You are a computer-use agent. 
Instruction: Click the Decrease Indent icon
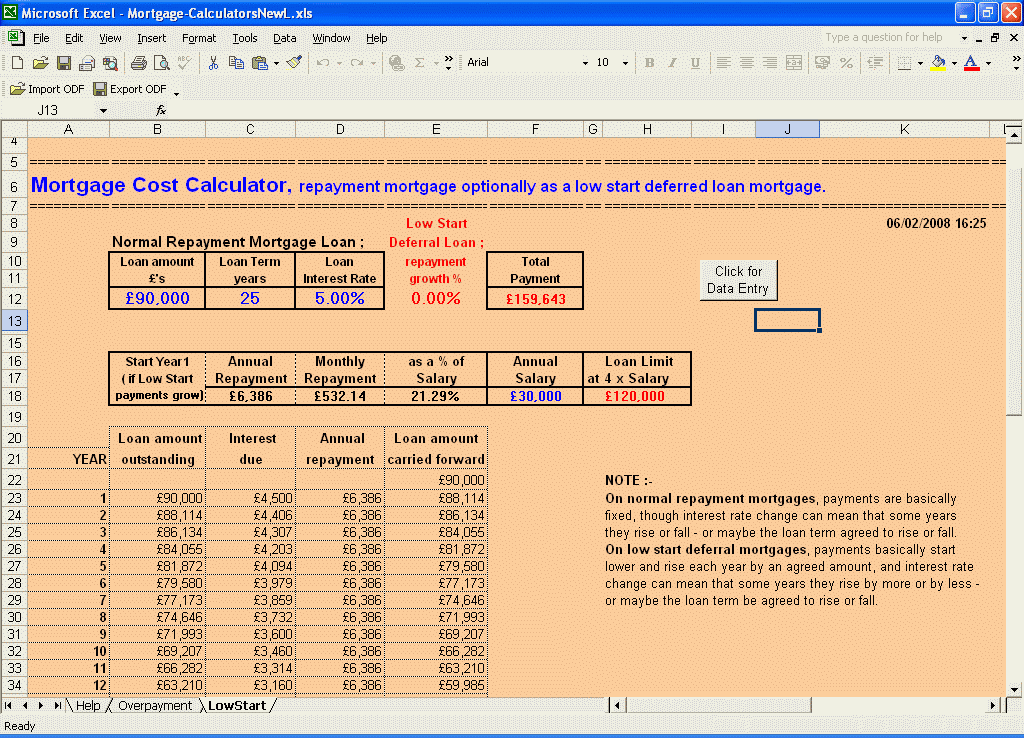click(874, 63)
